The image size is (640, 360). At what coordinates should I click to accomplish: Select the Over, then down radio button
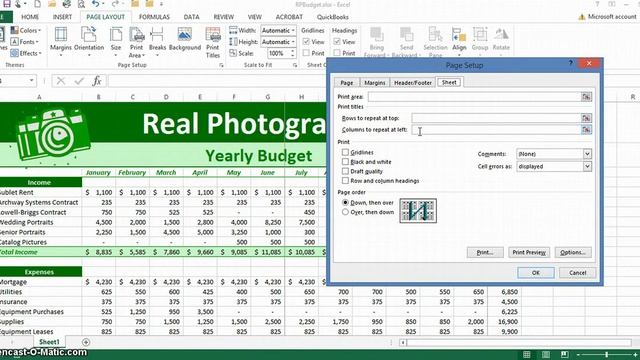pos(345,212)
